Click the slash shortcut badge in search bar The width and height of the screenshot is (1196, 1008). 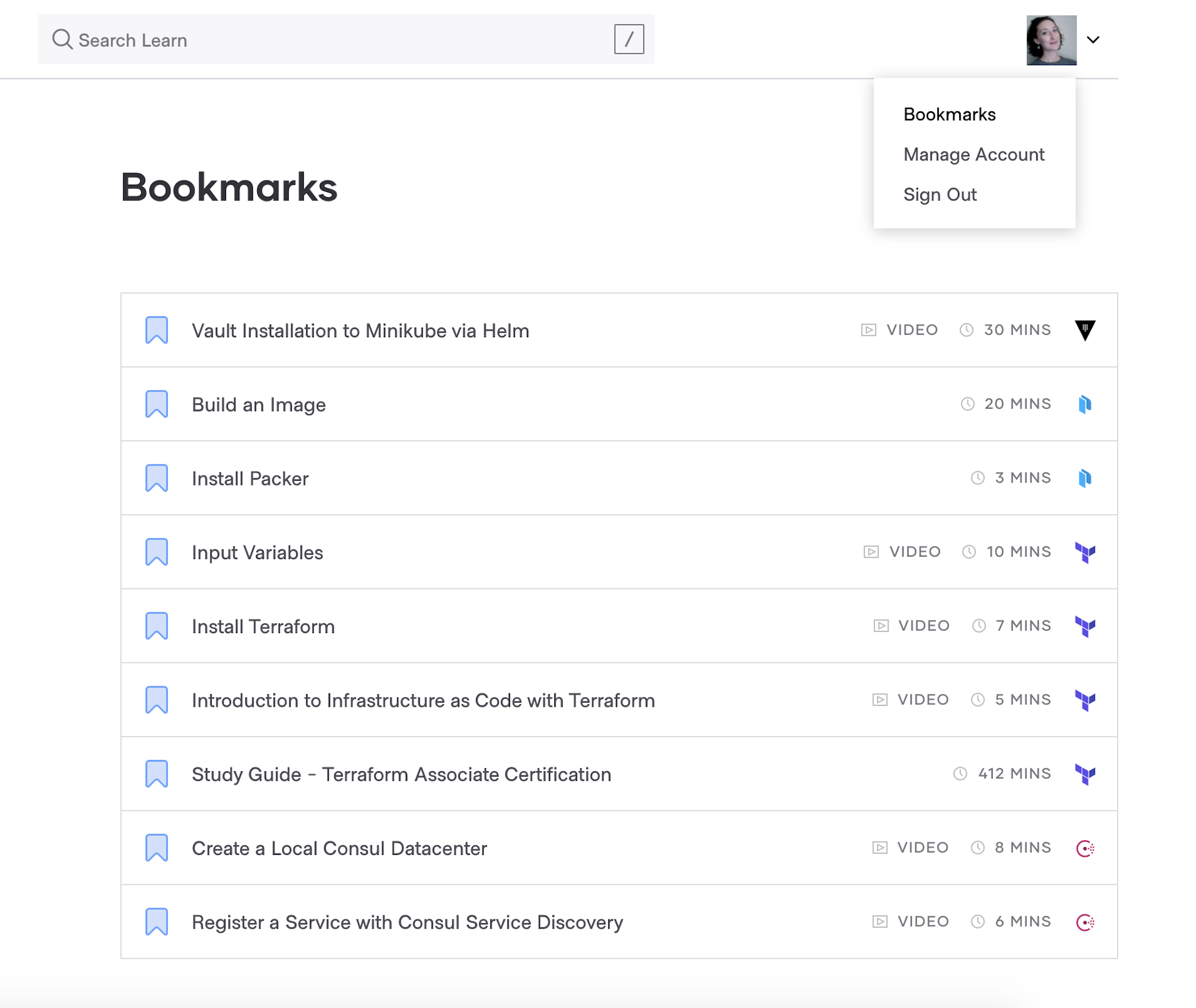628,40
